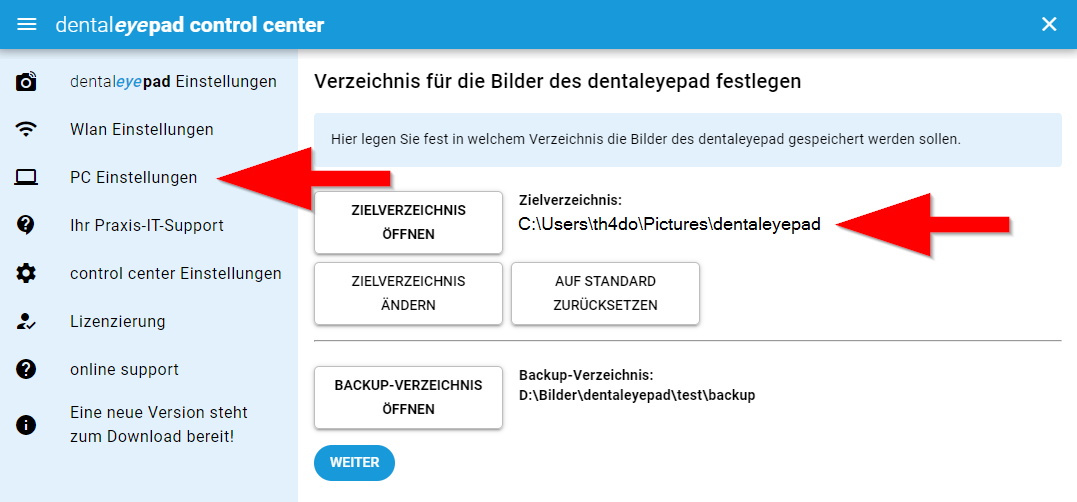Screen dimensions: 1077x502
Task: Select the new version download notice
Action: pyautogui.click(x=159, y=425)
